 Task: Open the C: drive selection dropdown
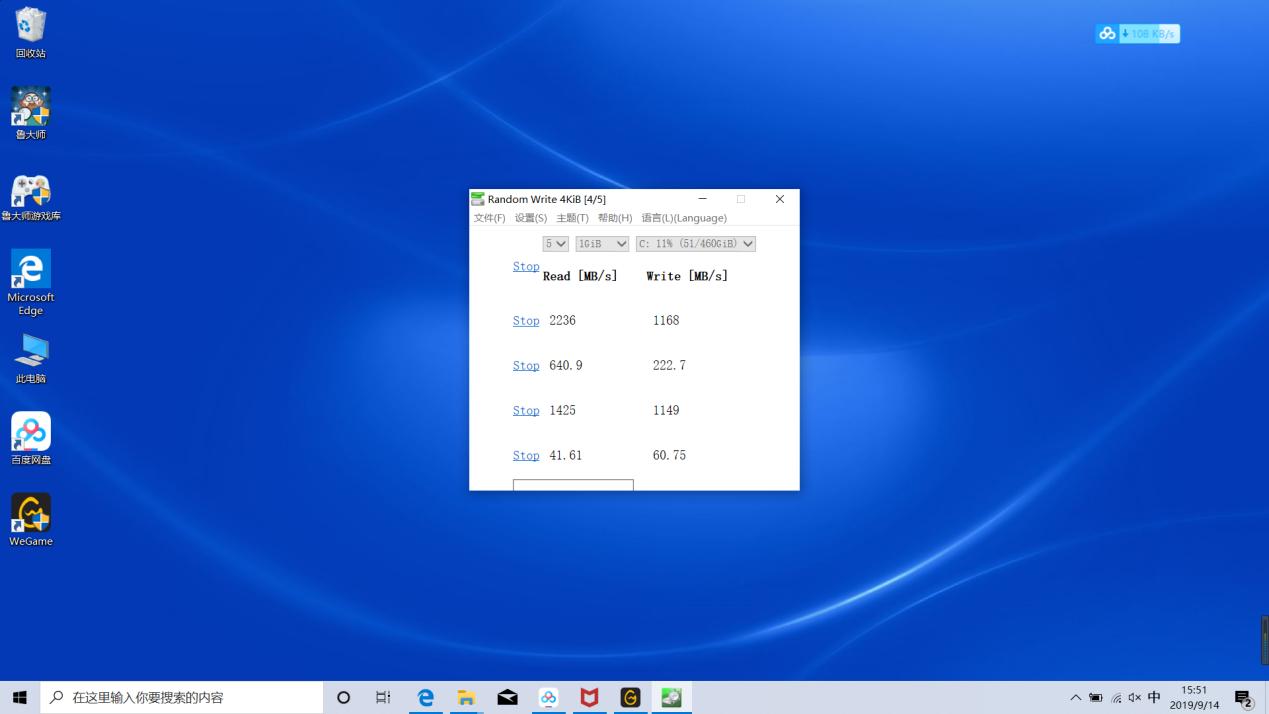pyautogui.click(x=695, y=243)
